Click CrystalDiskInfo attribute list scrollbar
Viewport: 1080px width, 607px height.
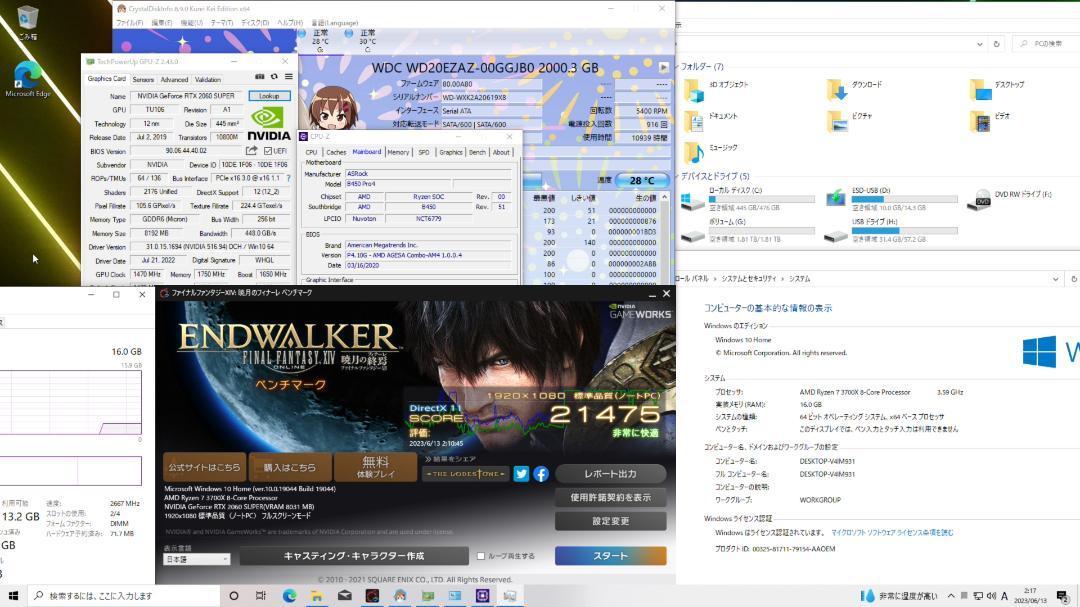click(x=665, y=238)
